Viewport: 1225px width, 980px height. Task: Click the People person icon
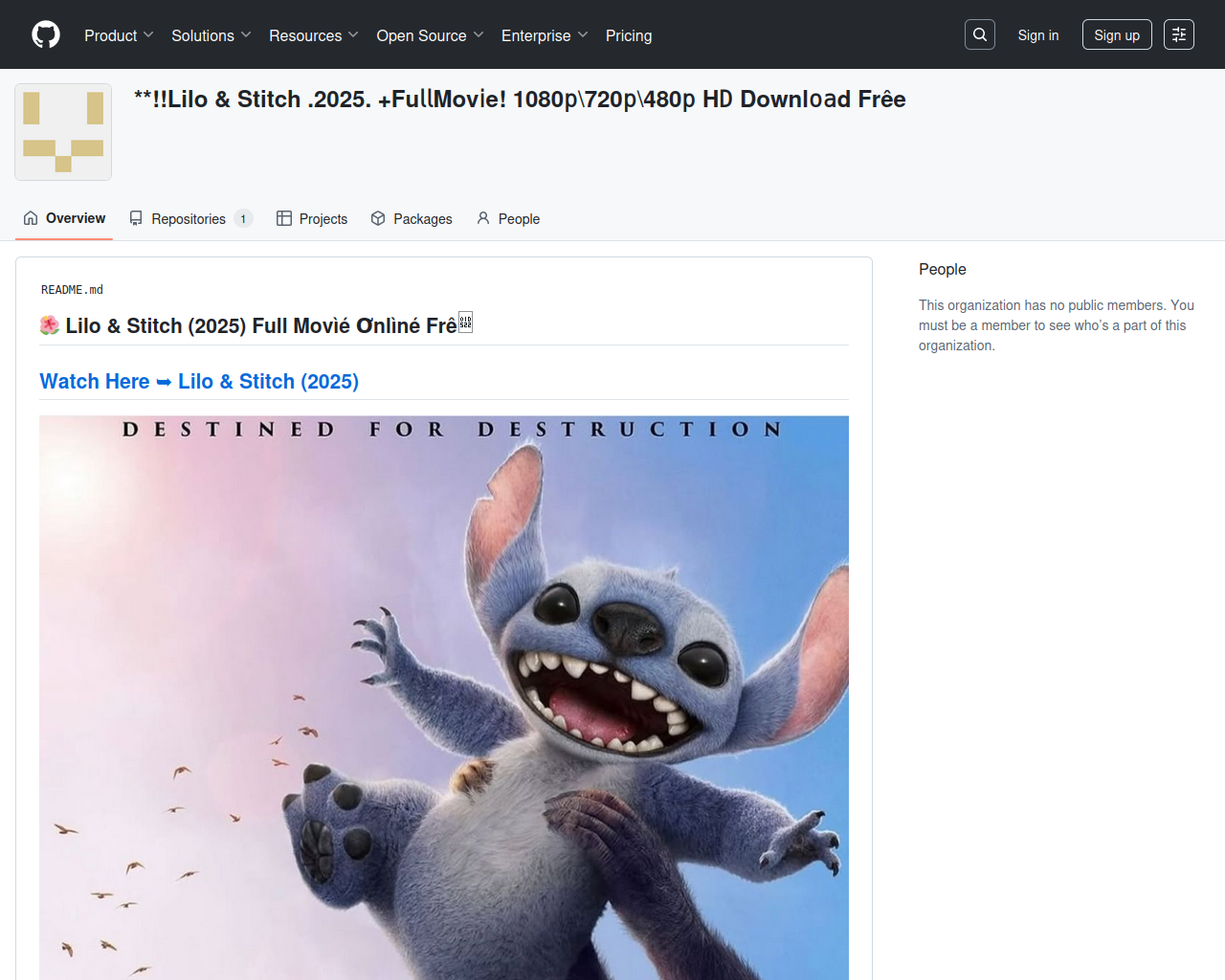click(x=483, y=218)
